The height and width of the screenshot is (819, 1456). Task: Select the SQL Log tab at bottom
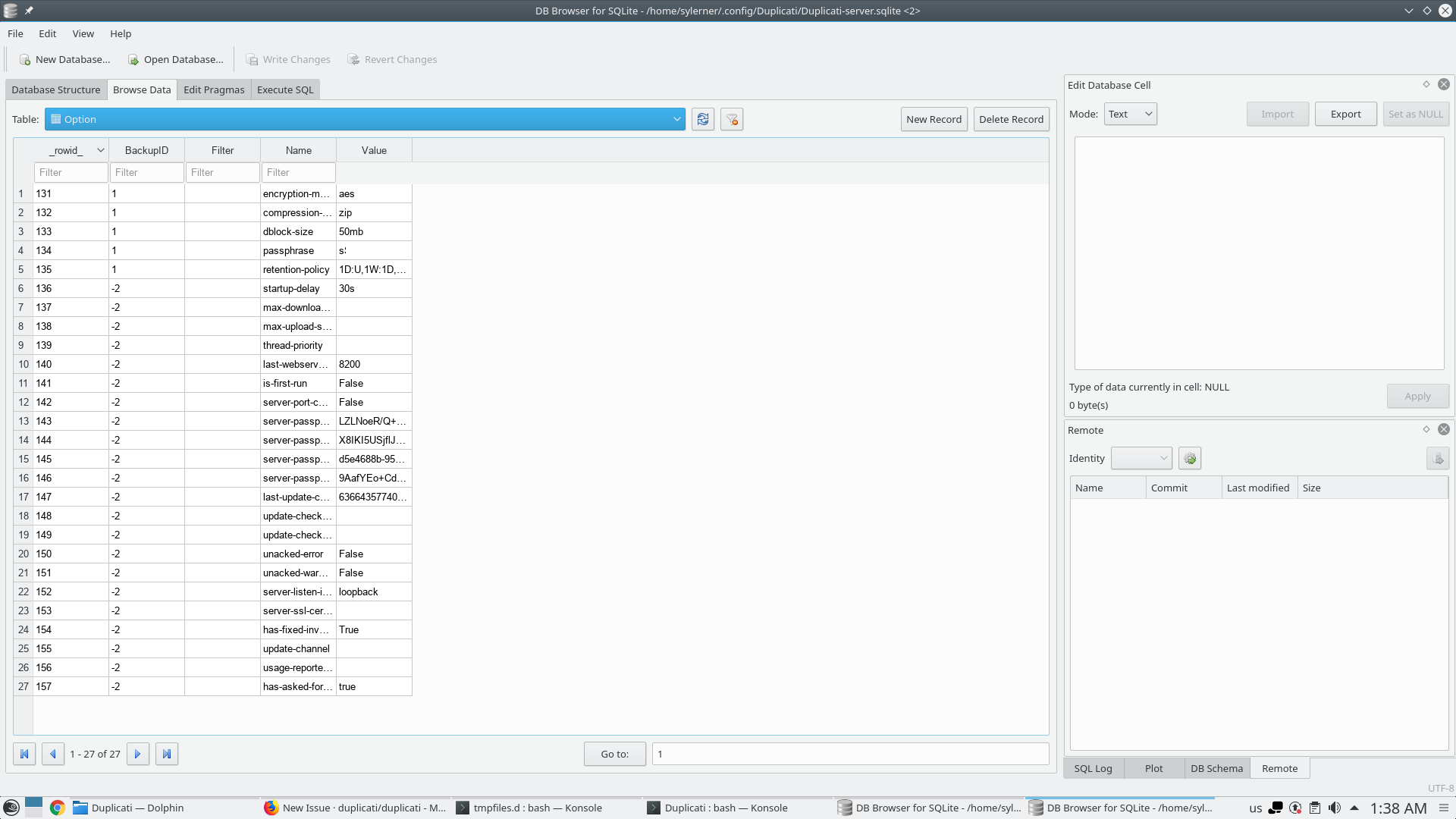(x=1093, y=767)
